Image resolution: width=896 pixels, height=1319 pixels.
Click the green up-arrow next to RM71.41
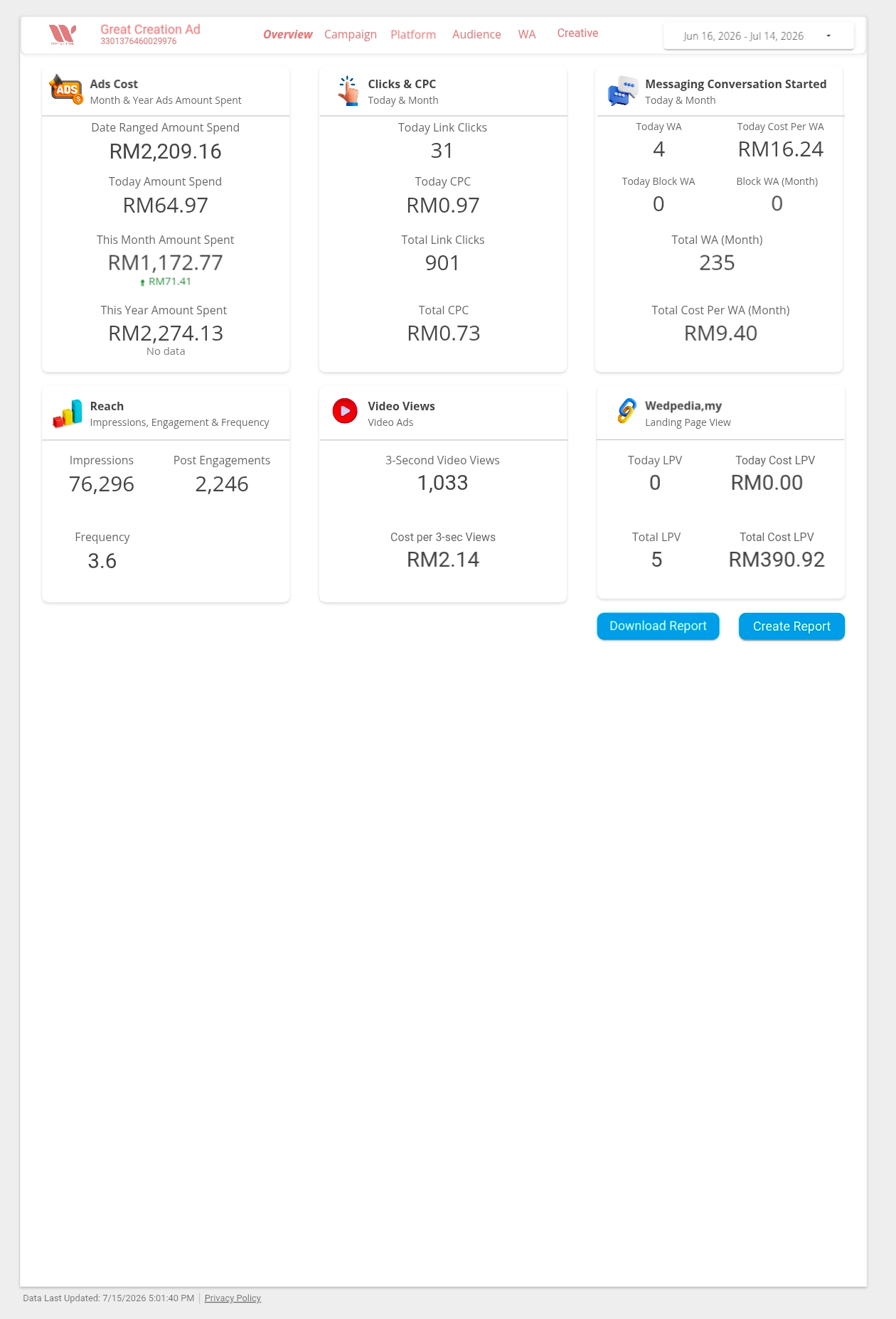[x=143, y=282]
